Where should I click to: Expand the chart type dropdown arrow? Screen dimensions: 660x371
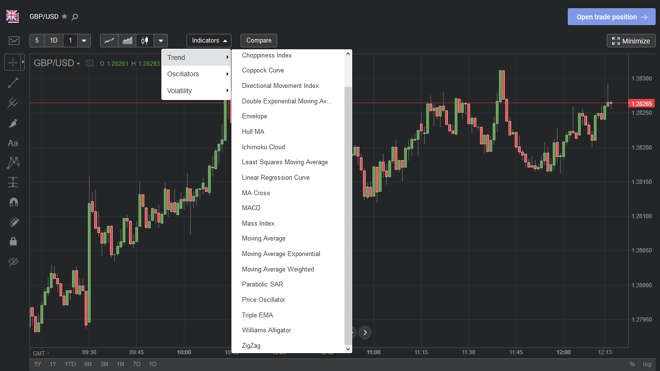[161, 40]
